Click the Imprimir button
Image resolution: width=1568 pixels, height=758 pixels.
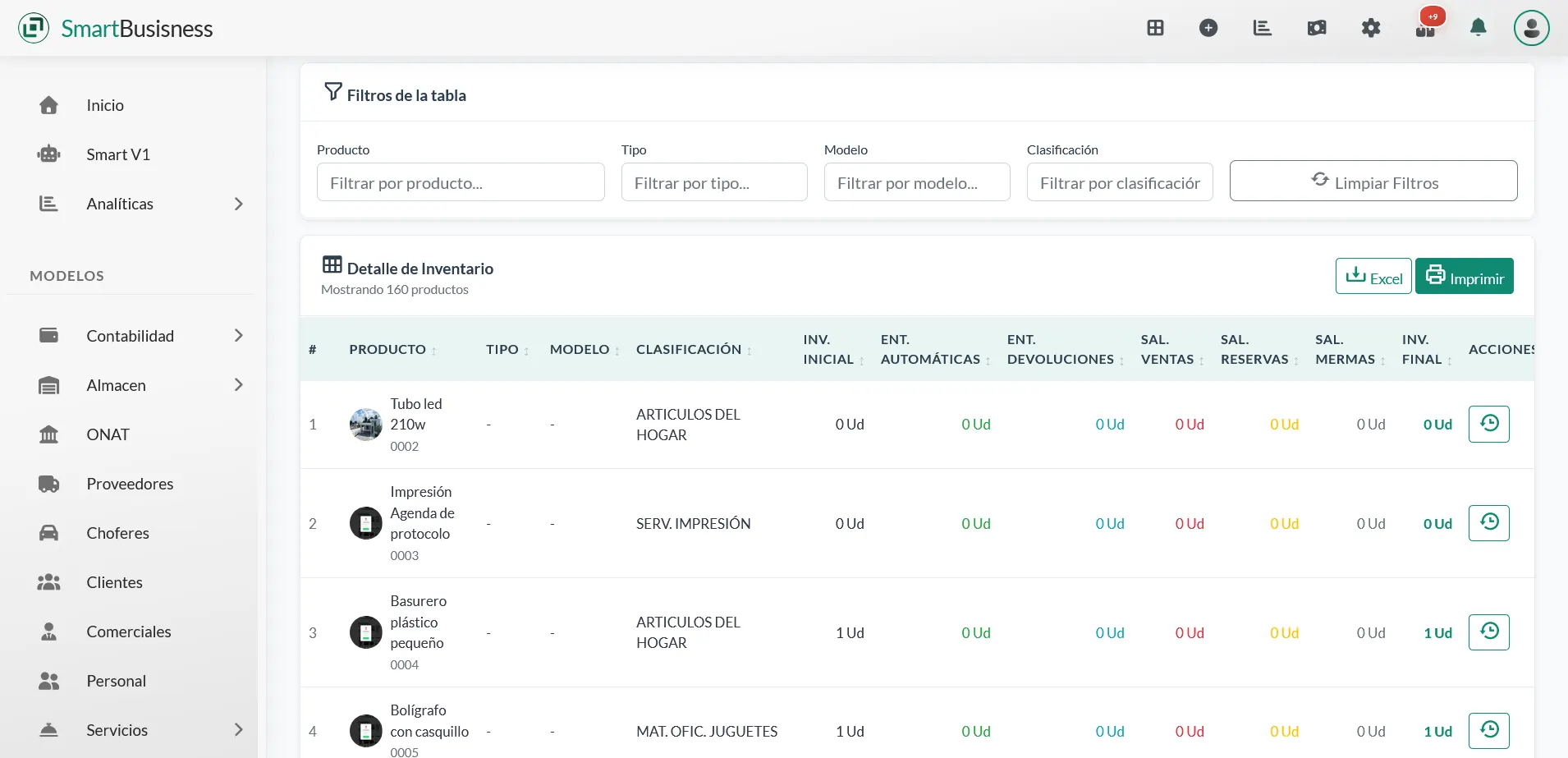point(1465,276)
